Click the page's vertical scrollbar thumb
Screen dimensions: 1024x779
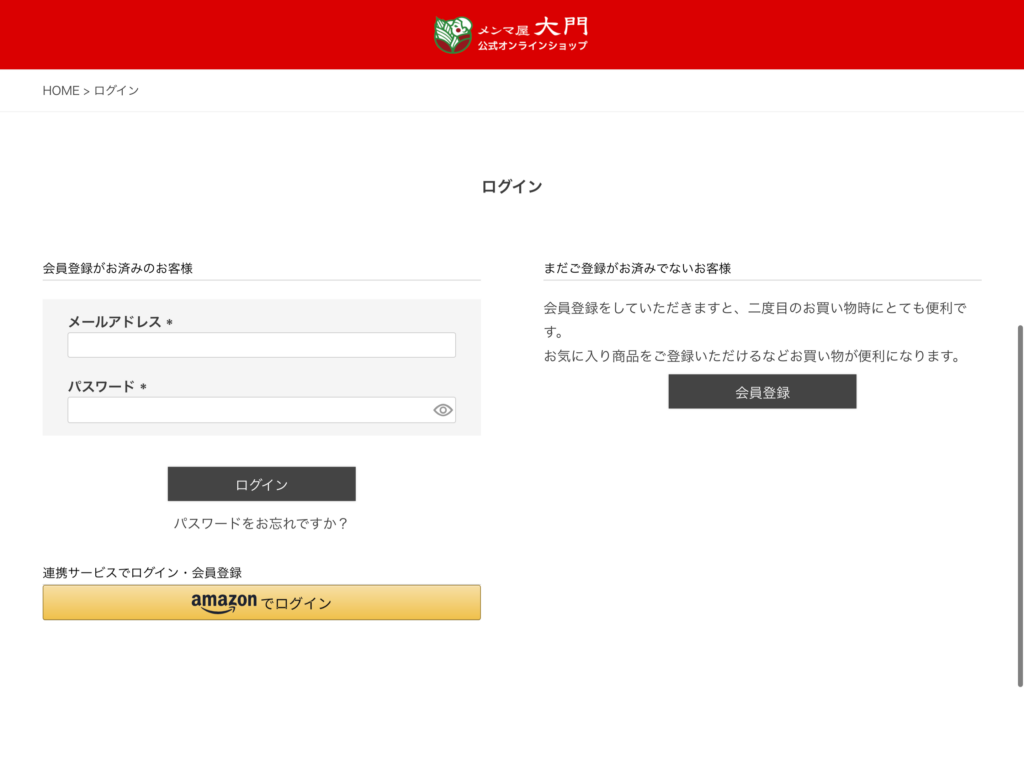(1019, 505)
